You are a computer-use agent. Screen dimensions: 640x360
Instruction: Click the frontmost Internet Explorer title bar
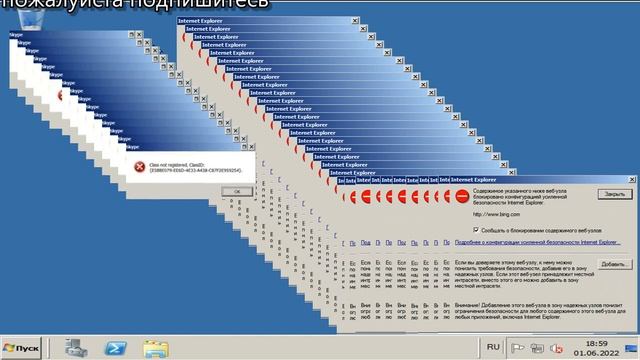click(x=543, y=179)
